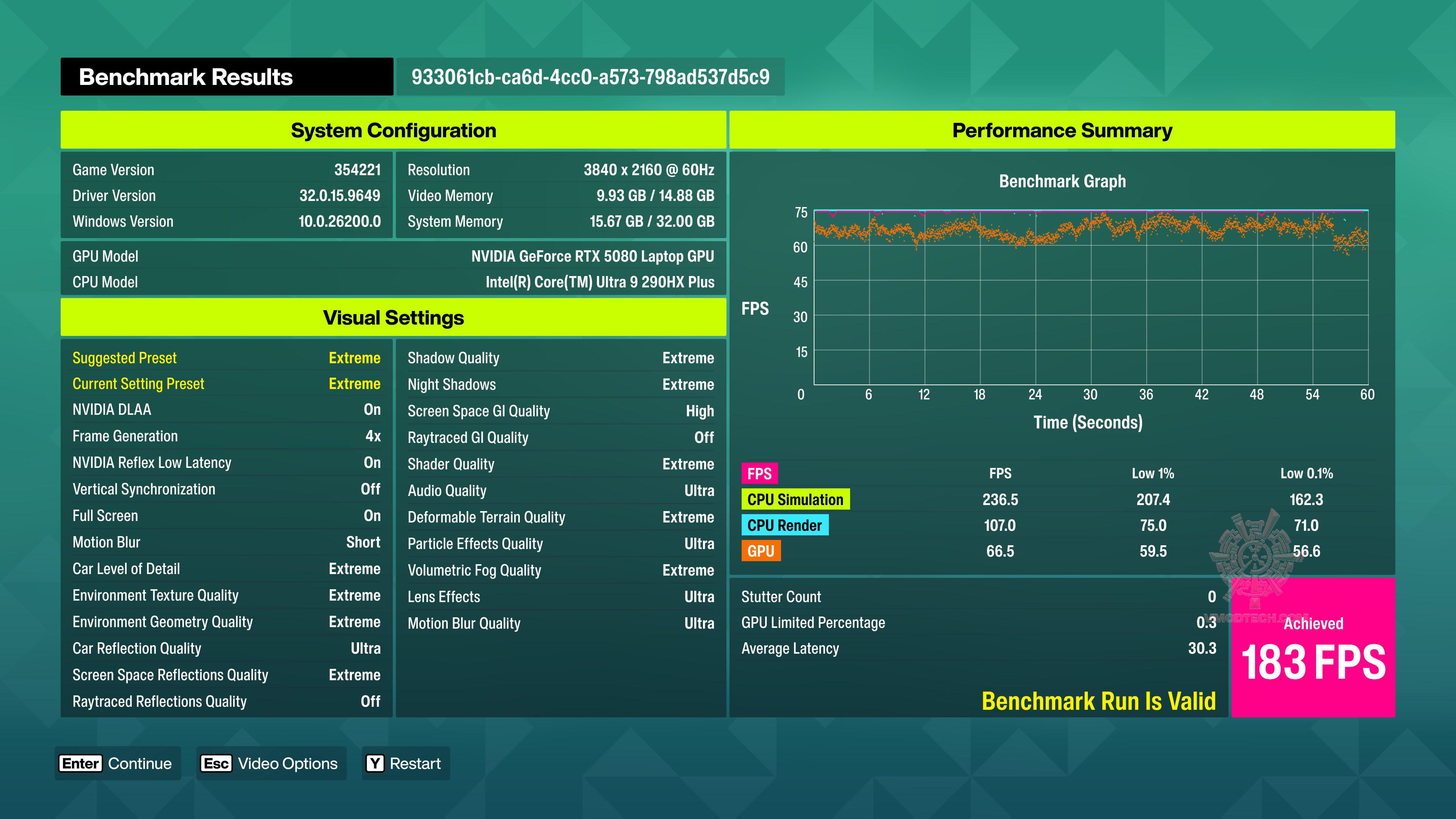Click the Full Screen row label
The image size is (1456, 819).
coord(105,516)
